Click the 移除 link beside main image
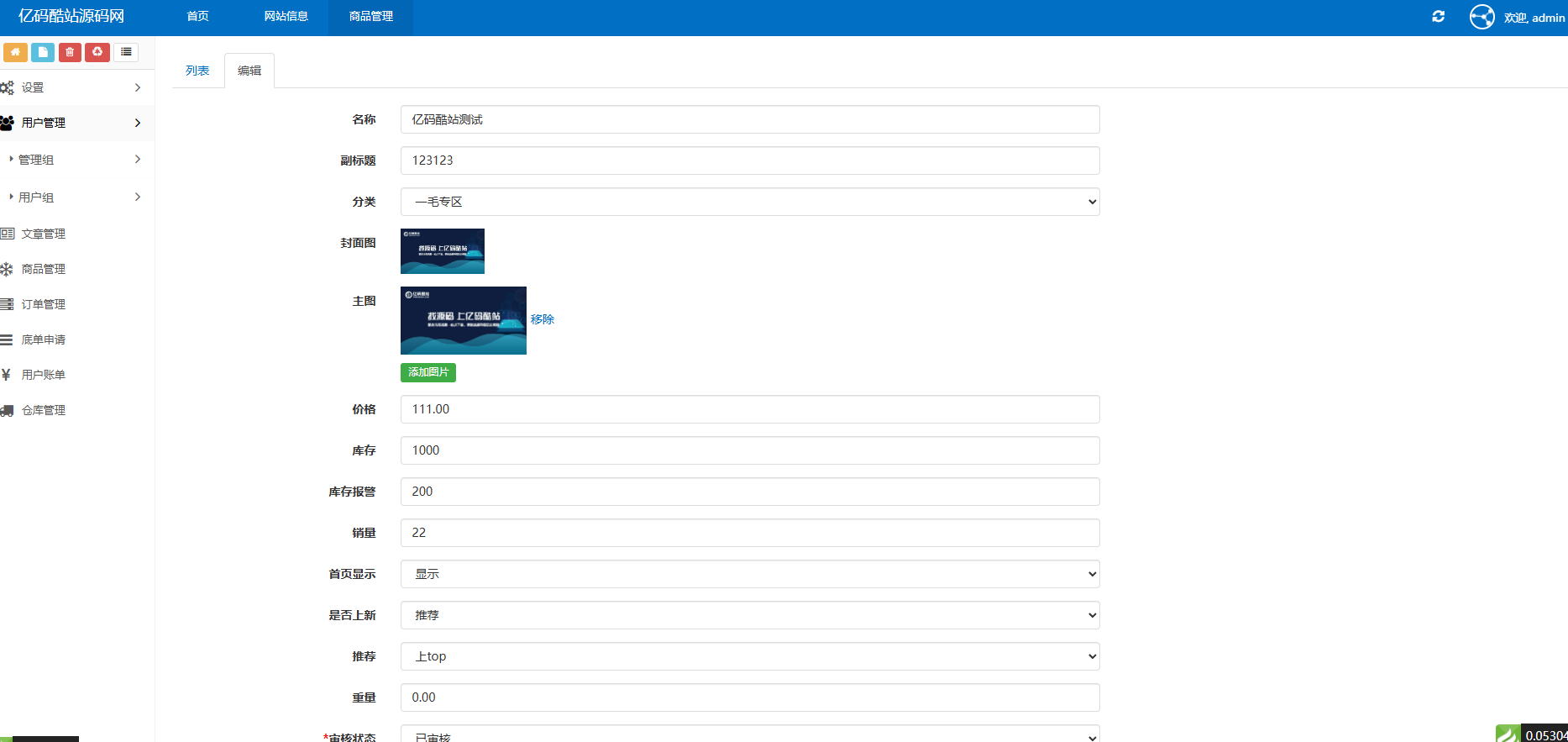 [x=543, y=319]
